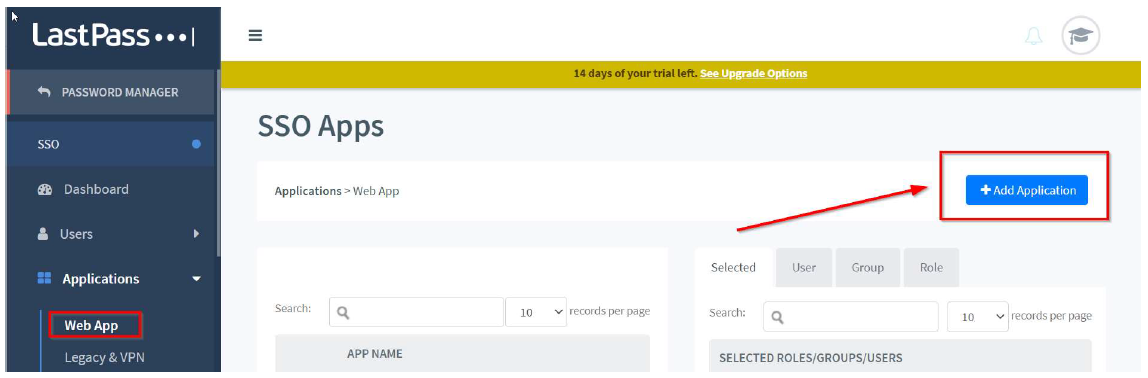The height and width of the screenshot is (378, 1148).
Task: Open records per page dropdown in Selected panel
Action: 977,316
